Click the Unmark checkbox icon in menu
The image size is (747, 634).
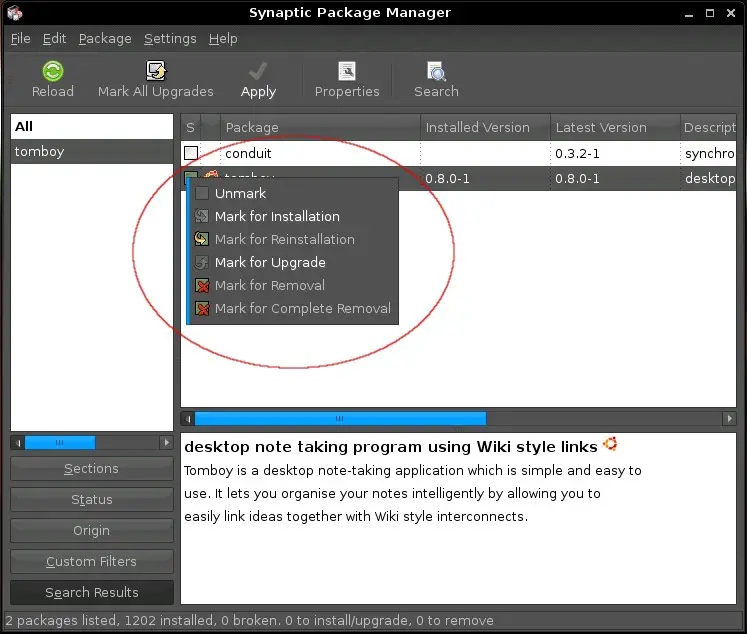pyautogui.click(x=202, y=193)
